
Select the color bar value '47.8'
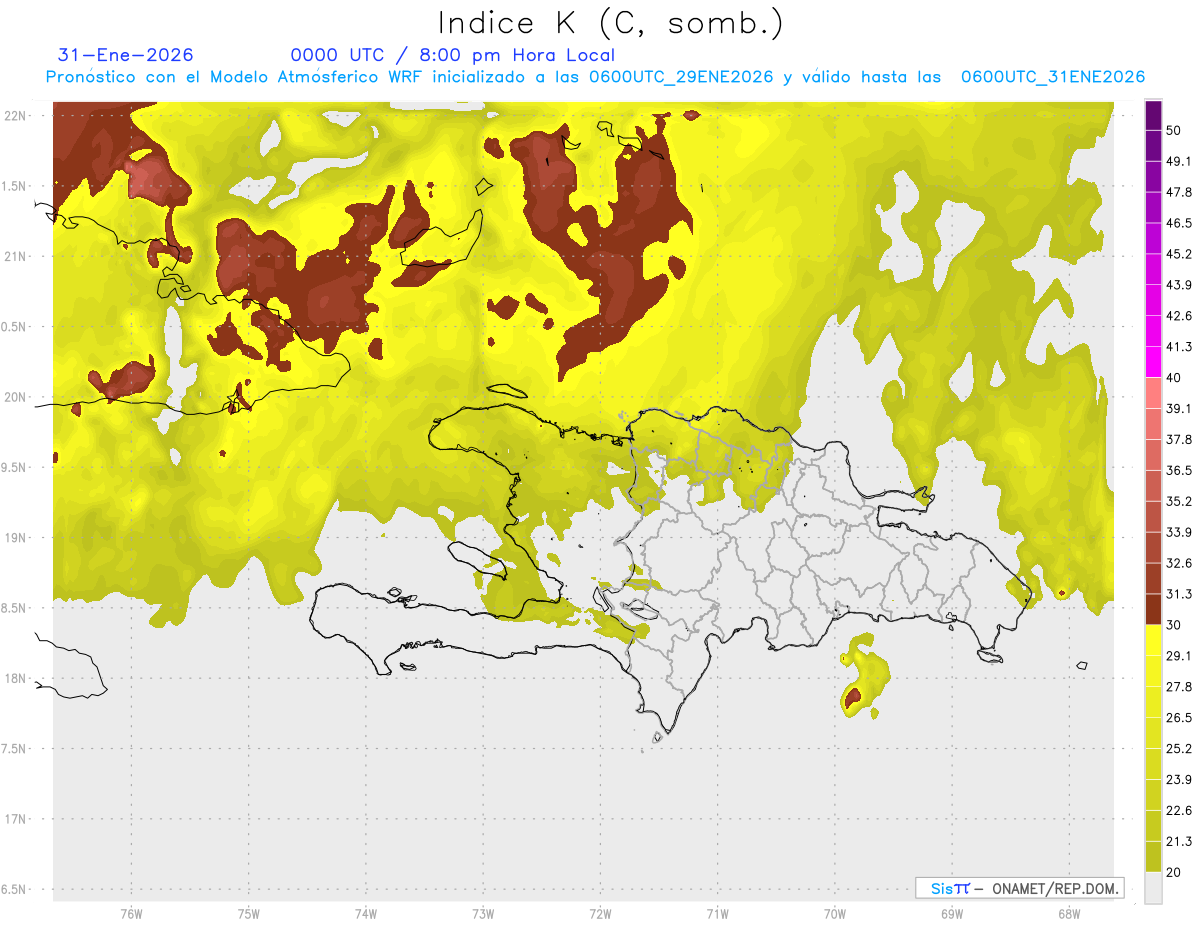(x=1179, y=192)
